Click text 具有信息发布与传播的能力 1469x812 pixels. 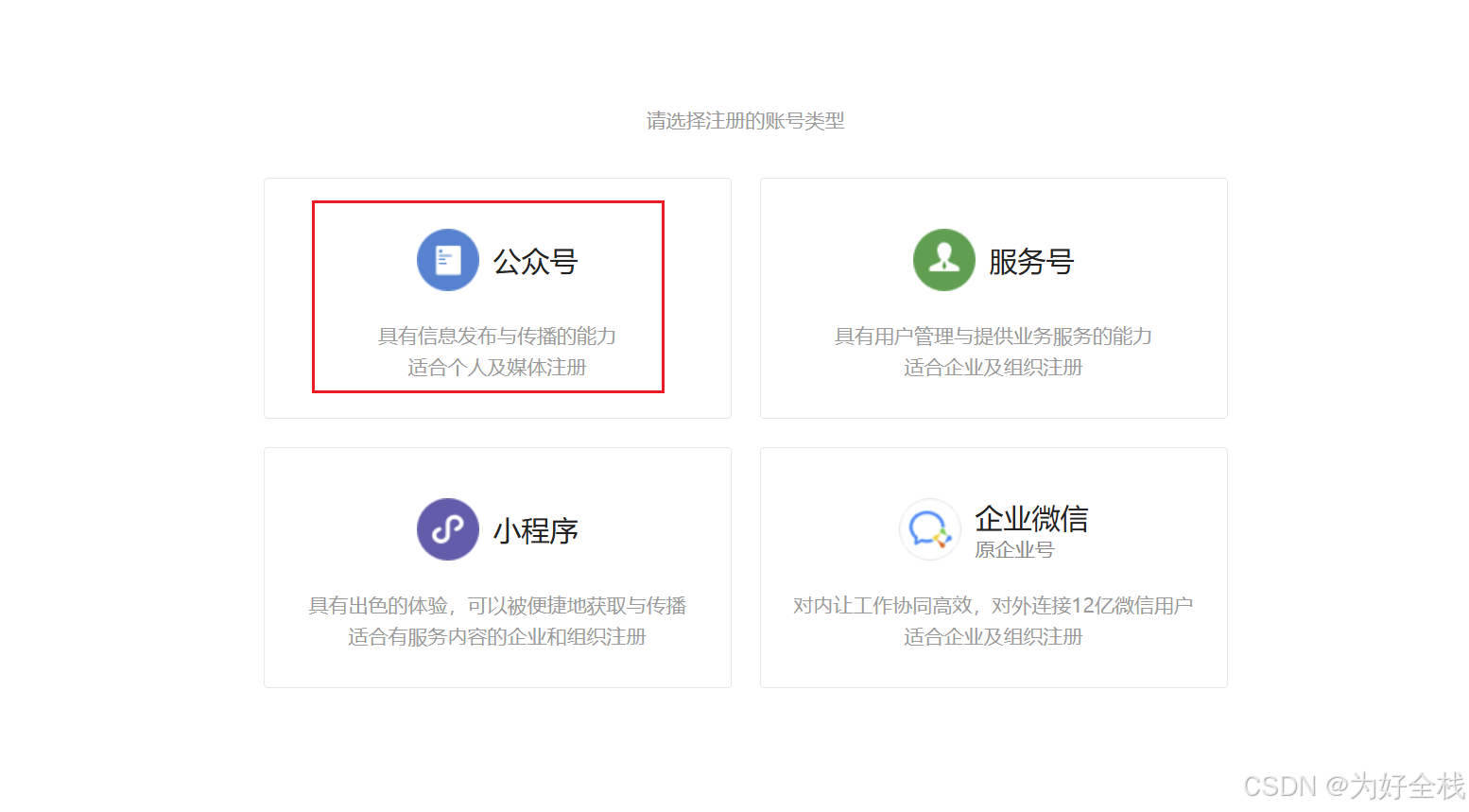pos(497,336)
